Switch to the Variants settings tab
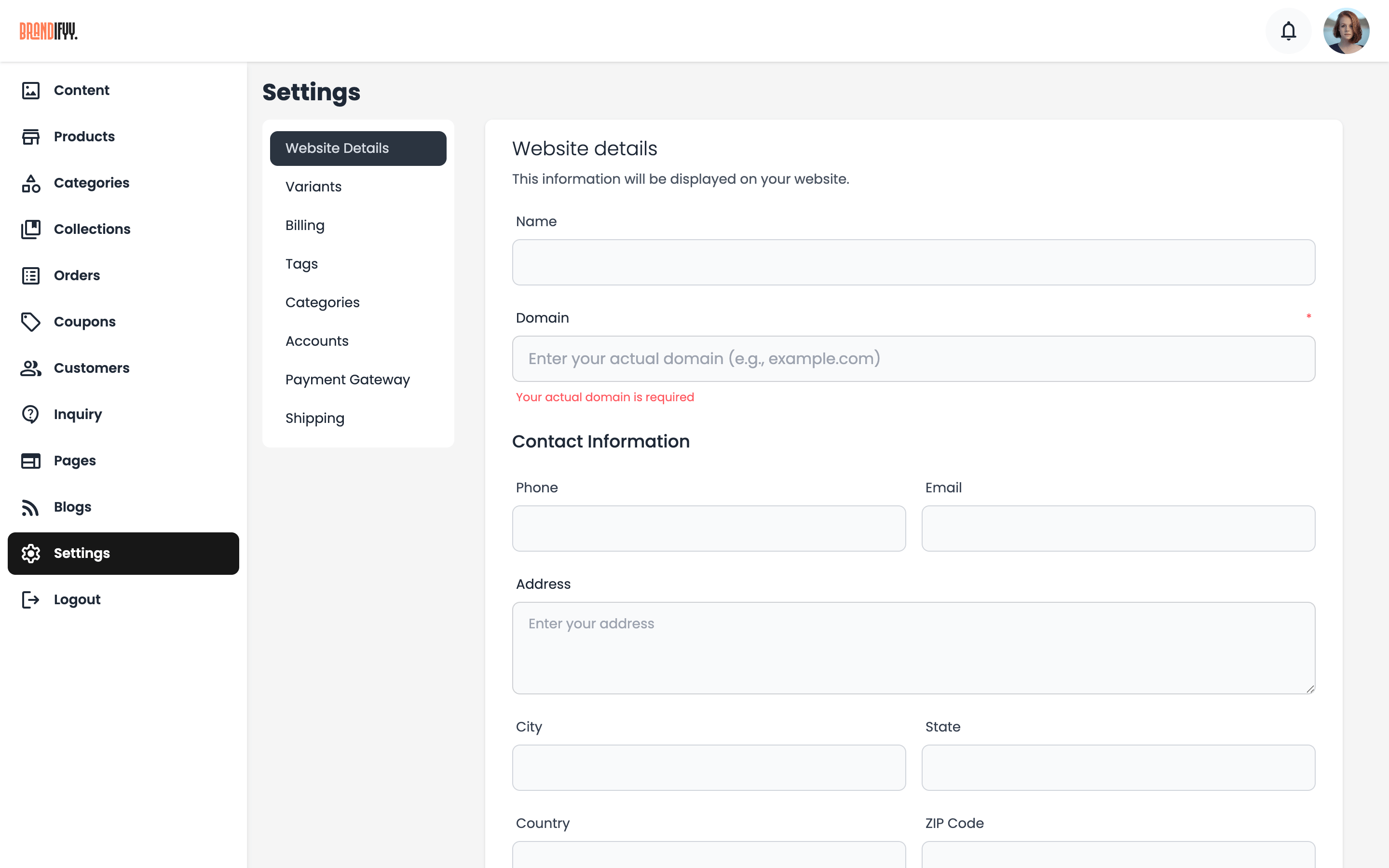This screenshot has height=868, width=1389. [313, 187]
